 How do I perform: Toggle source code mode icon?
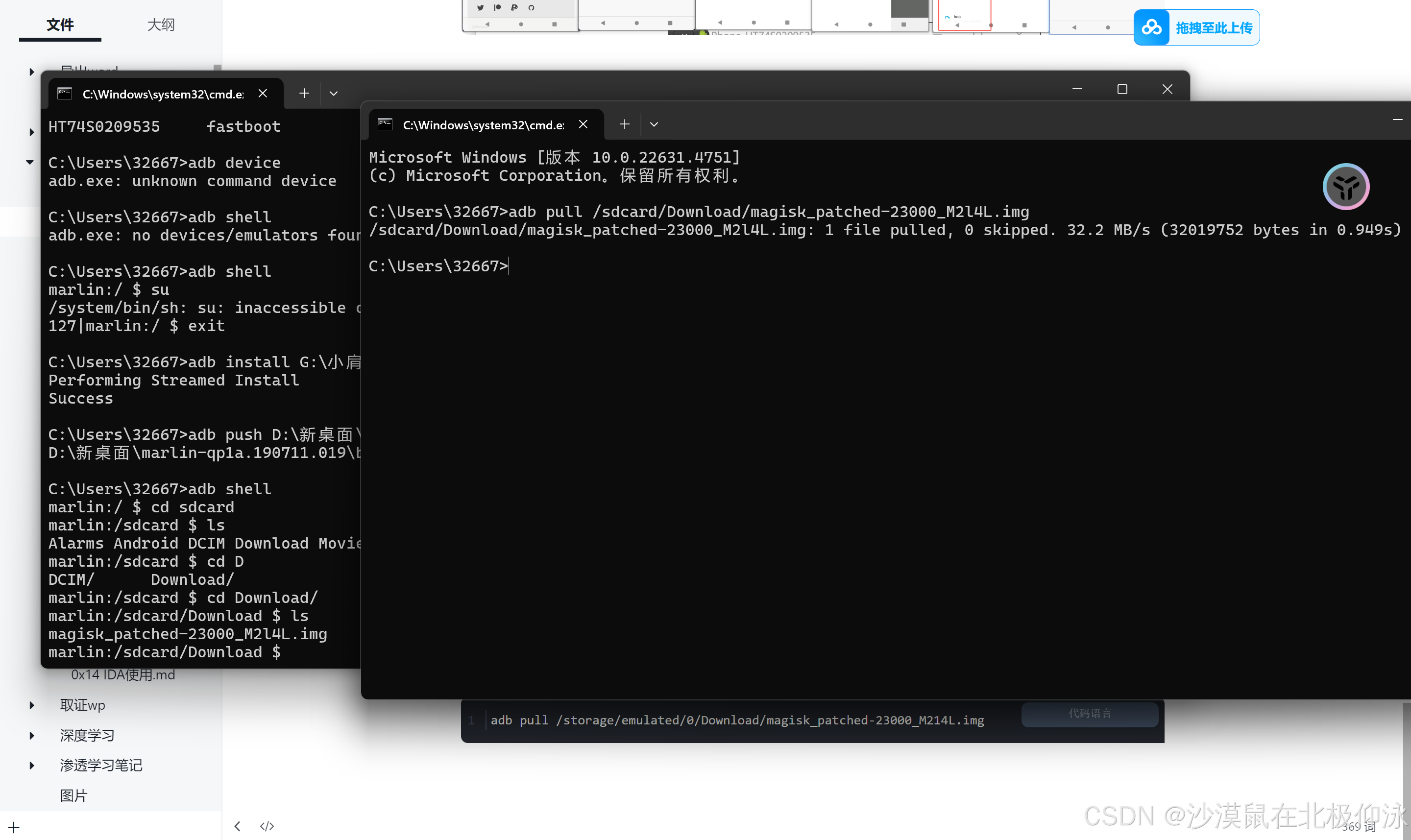coord(267,826)
